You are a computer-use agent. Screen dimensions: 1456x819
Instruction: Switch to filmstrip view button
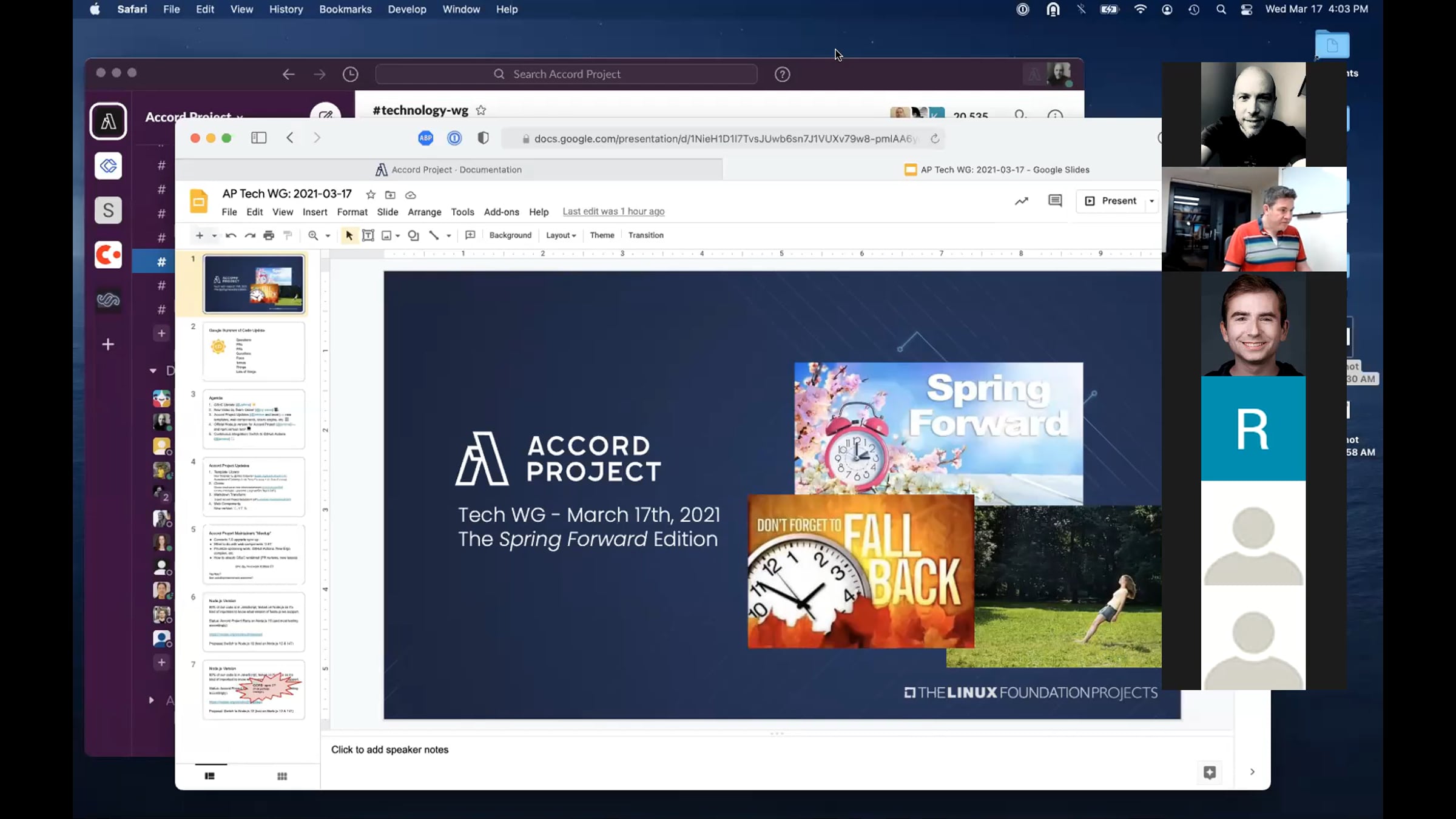point(210,777)
